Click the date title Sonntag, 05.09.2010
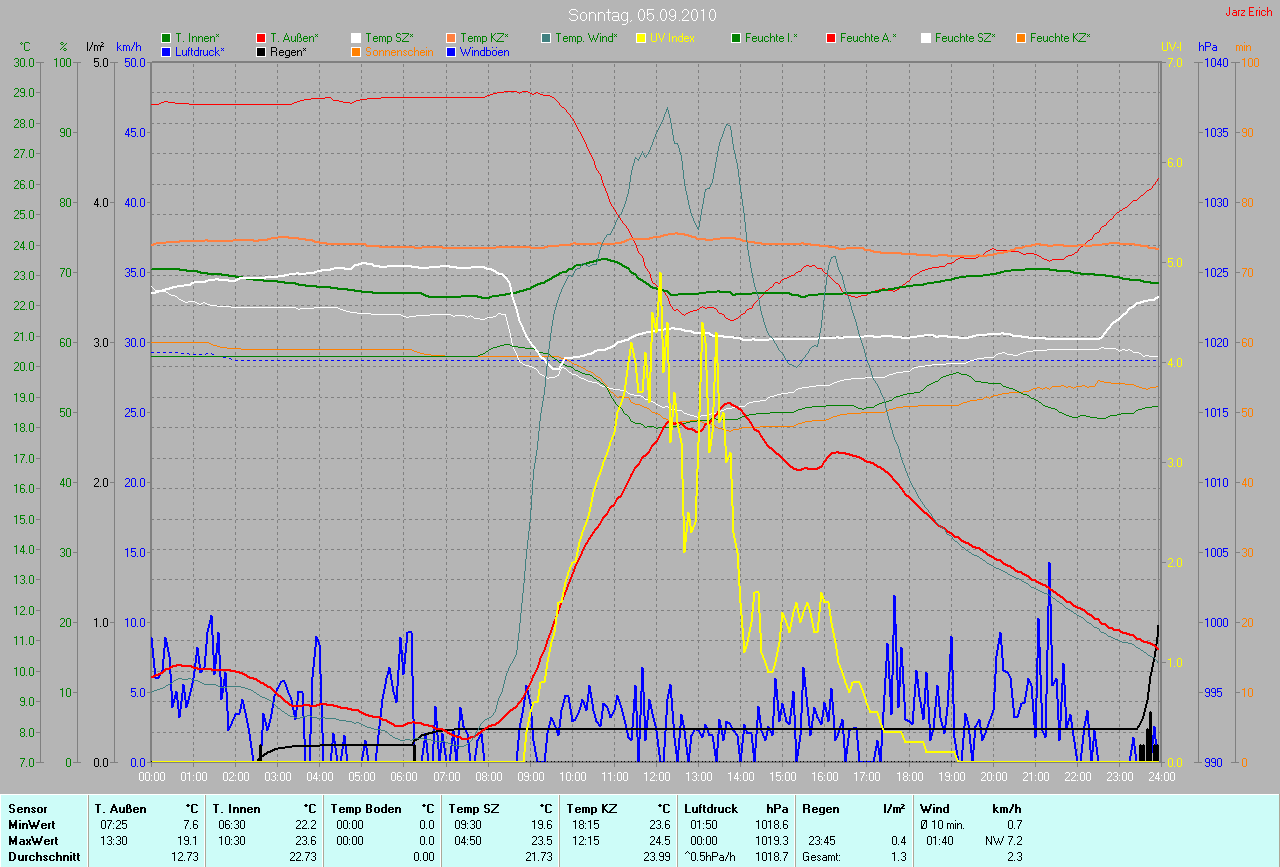This screenshot has width=1280, height=867. [640, 15]
